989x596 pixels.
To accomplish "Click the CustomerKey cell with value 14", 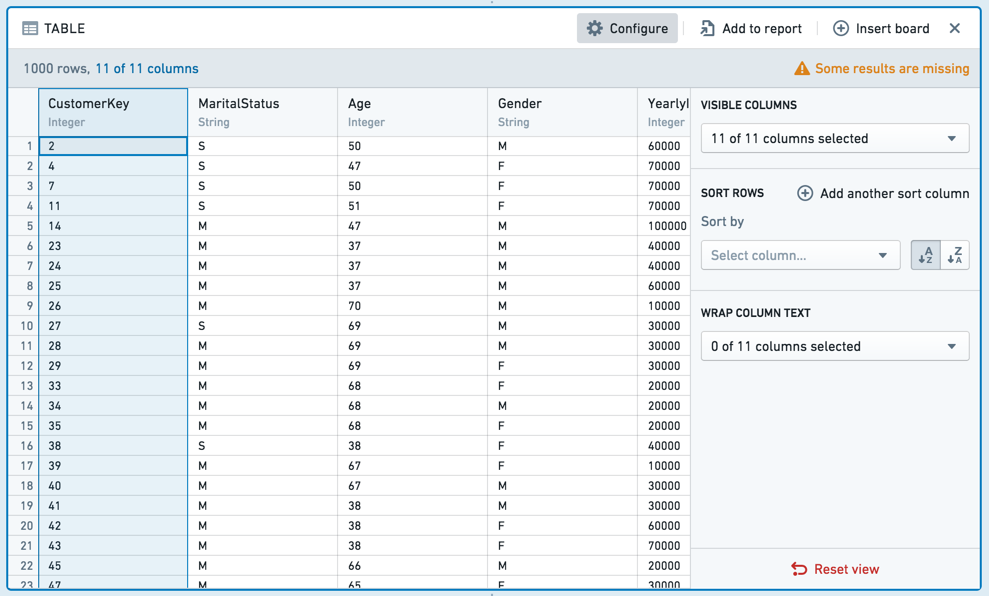I will click(113, 226).
